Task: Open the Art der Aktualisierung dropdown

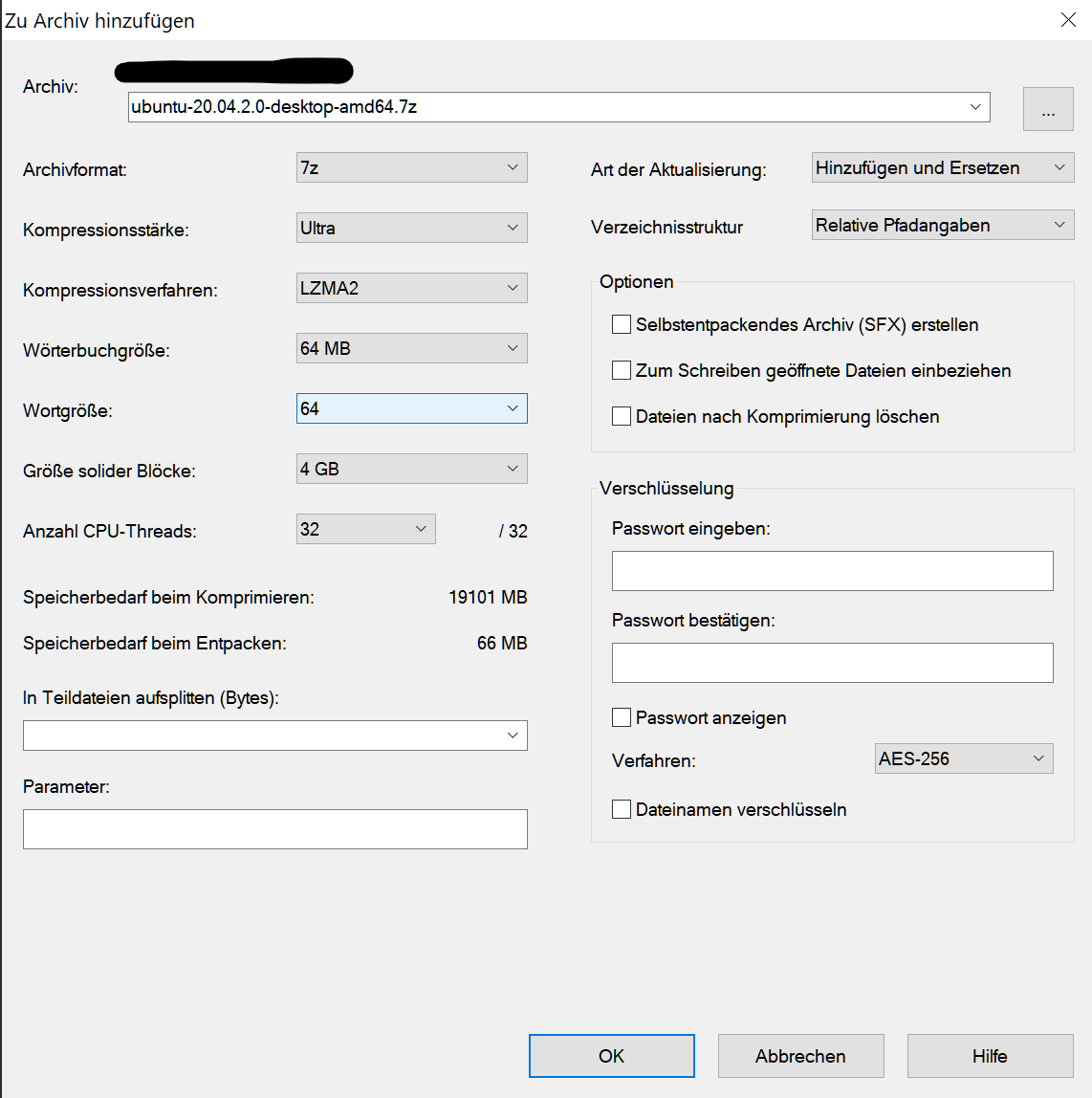Action: click(942, 167)
